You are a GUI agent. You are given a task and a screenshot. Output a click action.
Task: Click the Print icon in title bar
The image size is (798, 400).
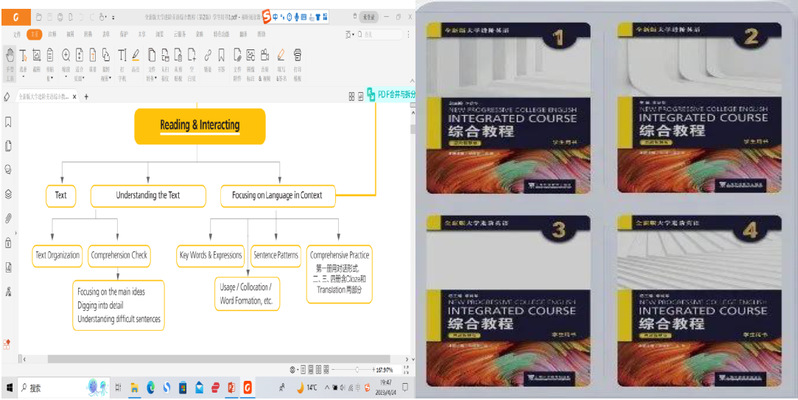[60, 17]
